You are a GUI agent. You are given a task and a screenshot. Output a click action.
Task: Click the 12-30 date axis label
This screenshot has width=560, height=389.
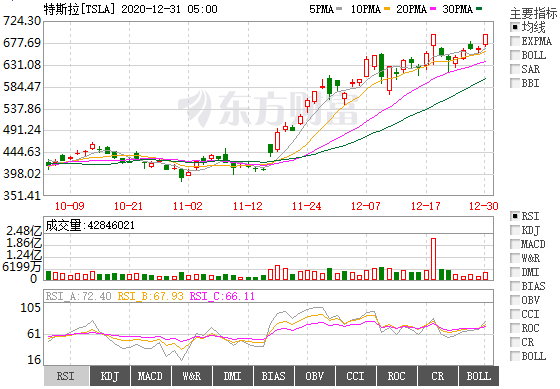[x=484, y=206]
